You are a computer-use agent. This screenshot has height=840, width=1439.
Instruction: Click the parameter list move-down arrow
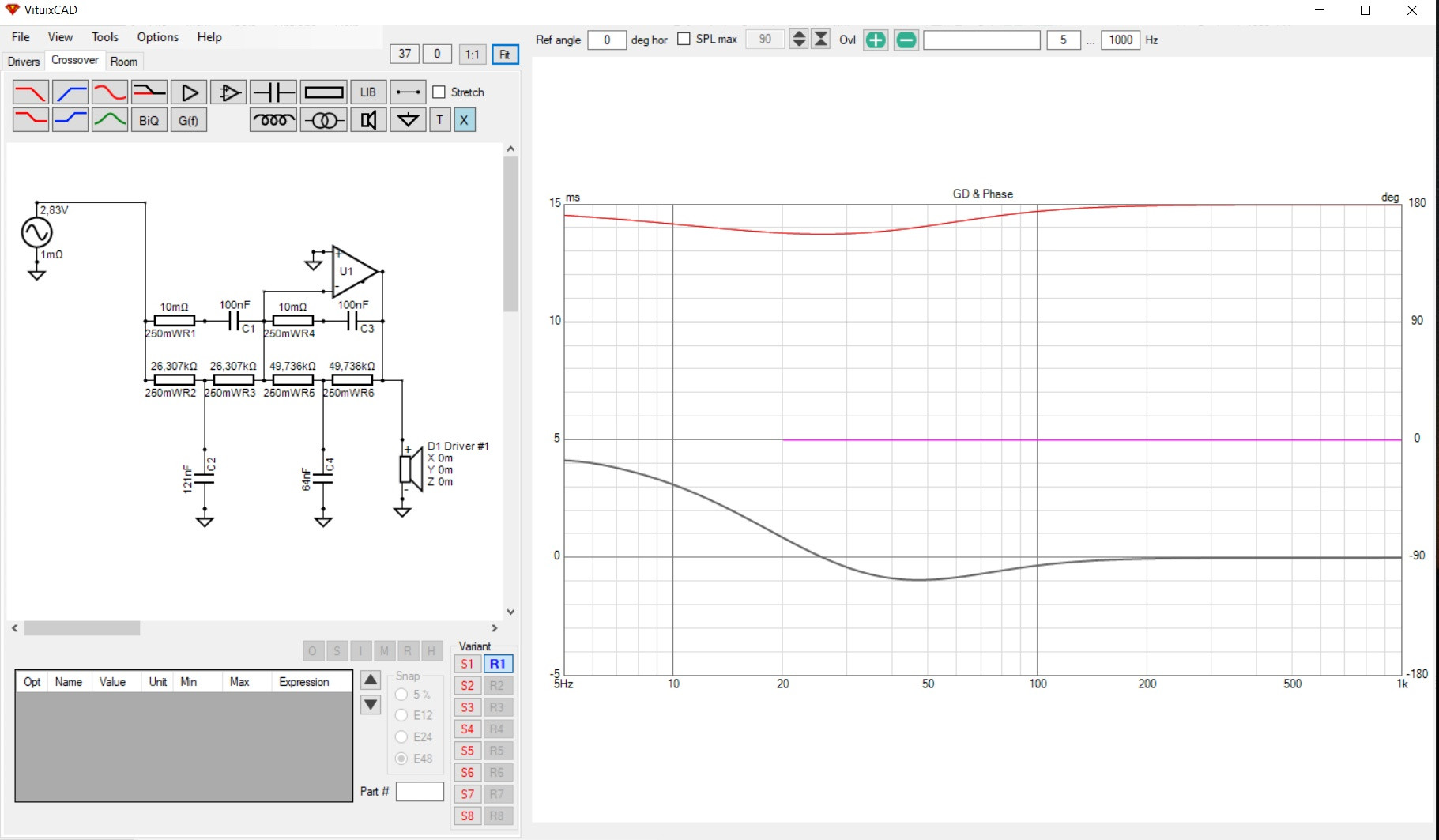coord(371,704)
